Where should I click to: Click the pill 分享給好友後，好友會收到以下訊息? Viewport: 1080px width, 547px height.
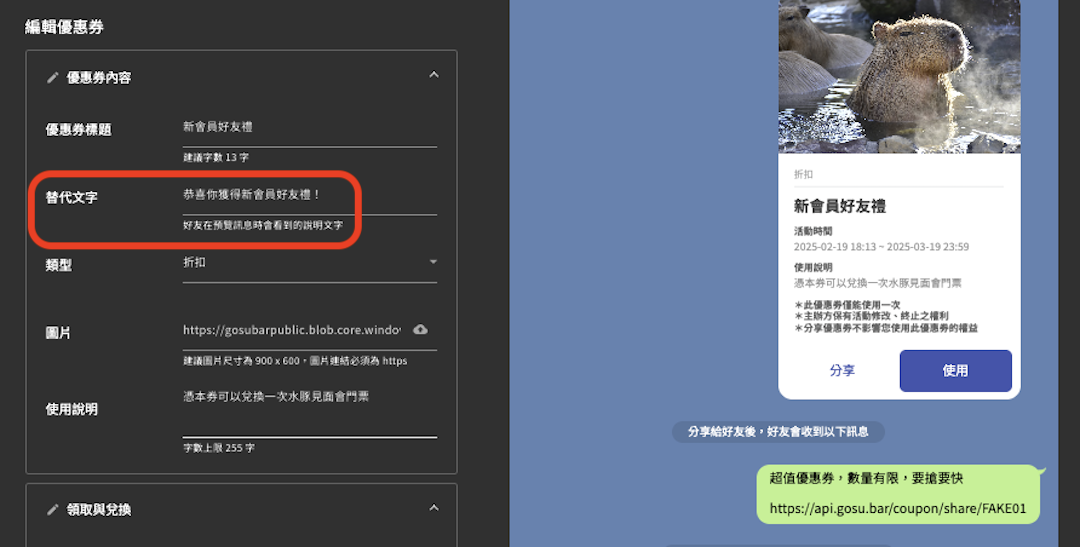(778, 432)
